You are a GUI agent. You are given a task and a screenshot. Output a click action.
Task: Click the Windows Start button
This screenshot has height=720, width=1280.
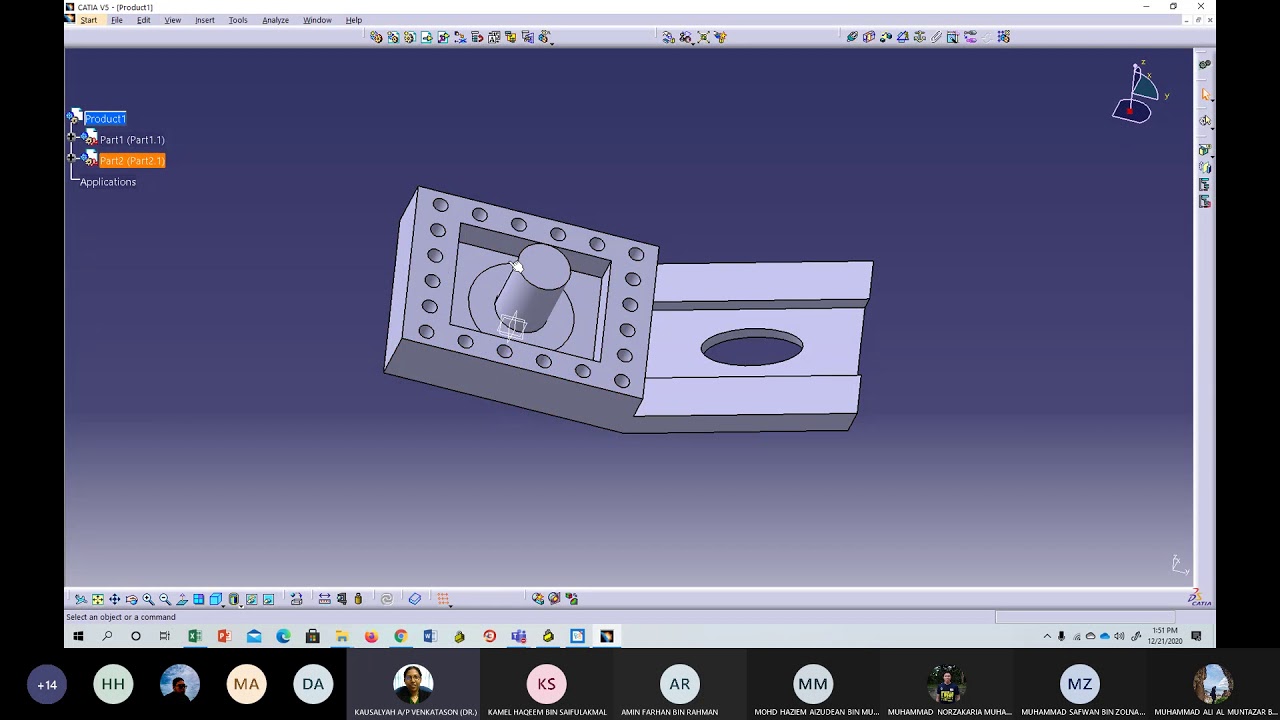(78, 636)
